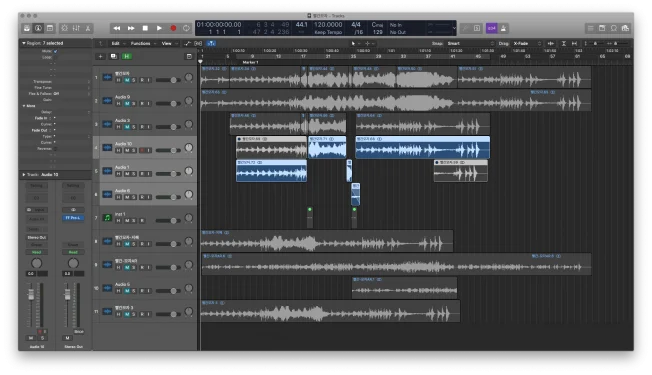Unmute the Audio 9 track
The width and height of the screenshot is (652, 375).
[x=127, y=104]
